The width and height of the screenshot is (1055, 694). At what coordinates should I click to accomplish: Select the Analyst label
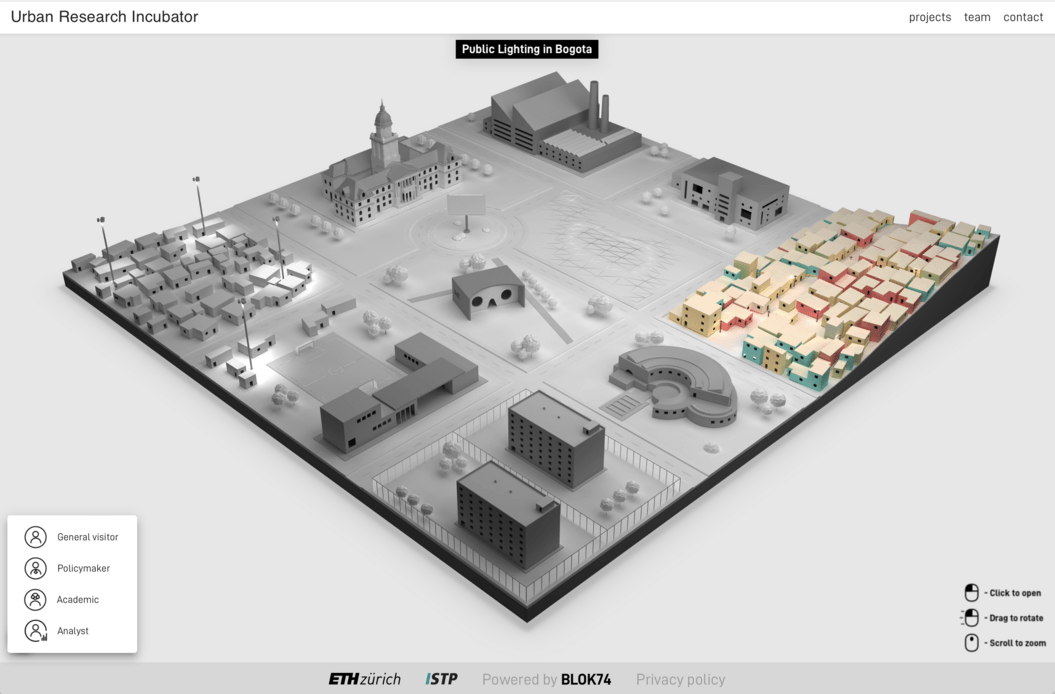(x=73, y=631)
